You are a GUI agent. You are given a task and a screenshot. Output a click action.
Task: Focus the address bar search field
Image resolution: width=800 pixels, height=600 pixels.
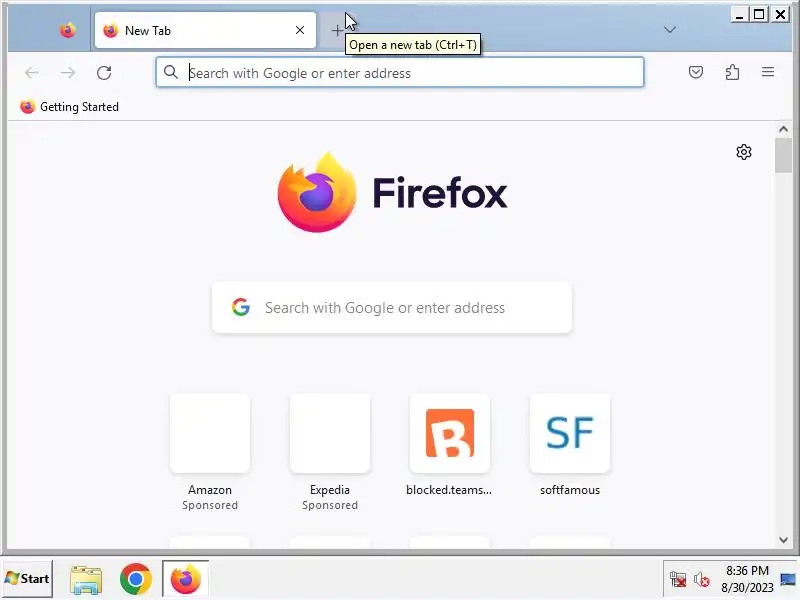pyautogui.click(x=400, y=72)
